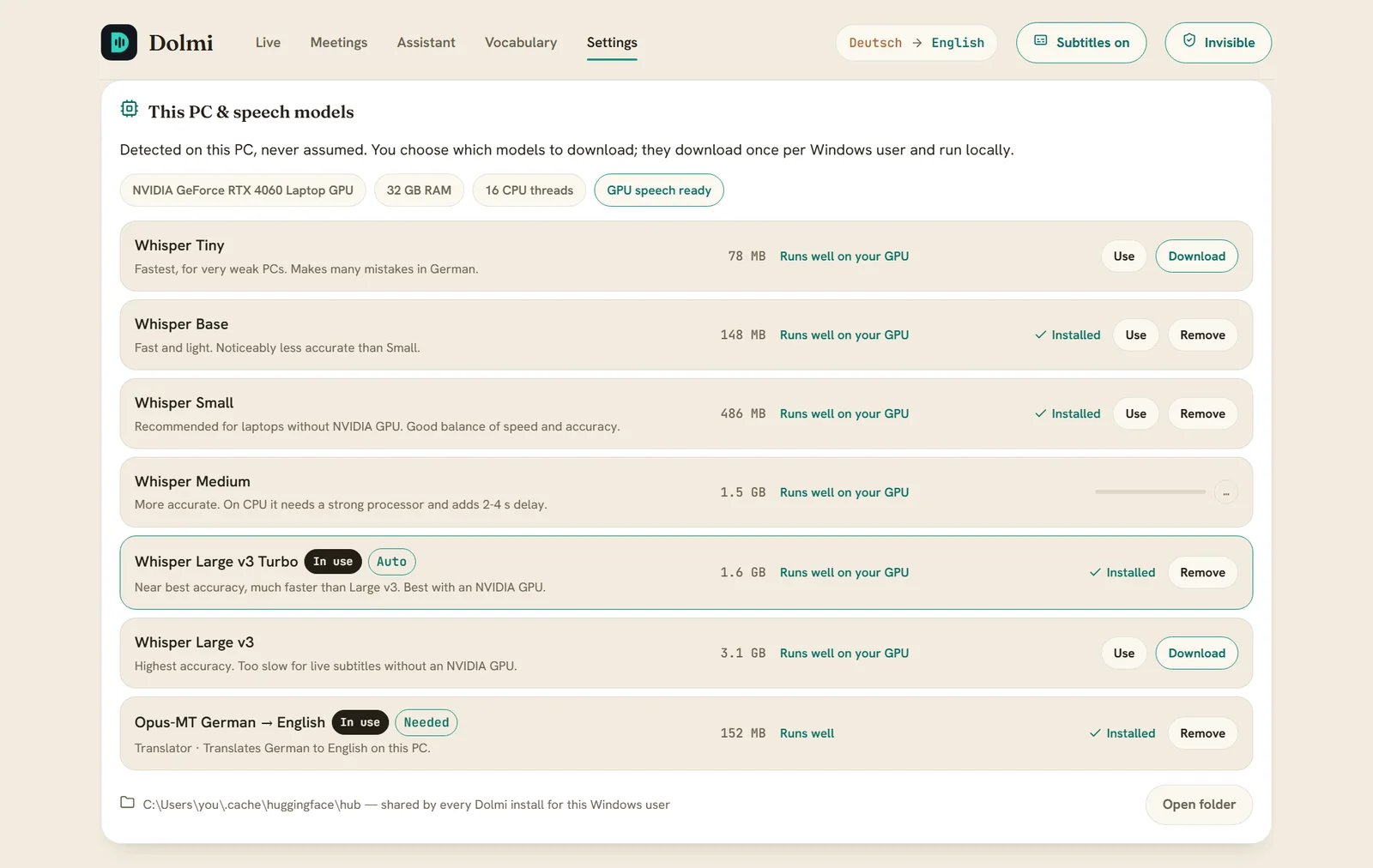Toggle Subtitles on
The image size is (1373, 868).
click(x=1081, y=42)
